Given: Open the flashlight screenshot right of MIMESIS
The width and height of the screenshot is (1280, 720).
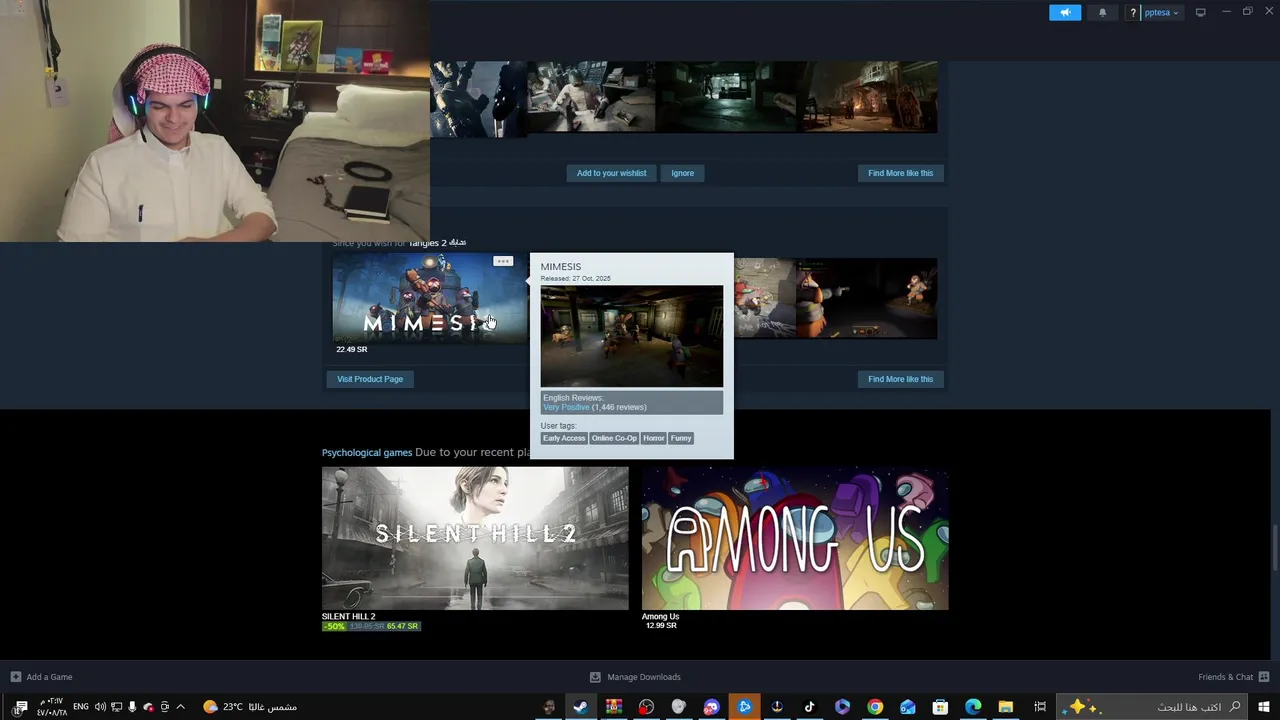Looking at the screenshot, I should [x=868, y=298].
